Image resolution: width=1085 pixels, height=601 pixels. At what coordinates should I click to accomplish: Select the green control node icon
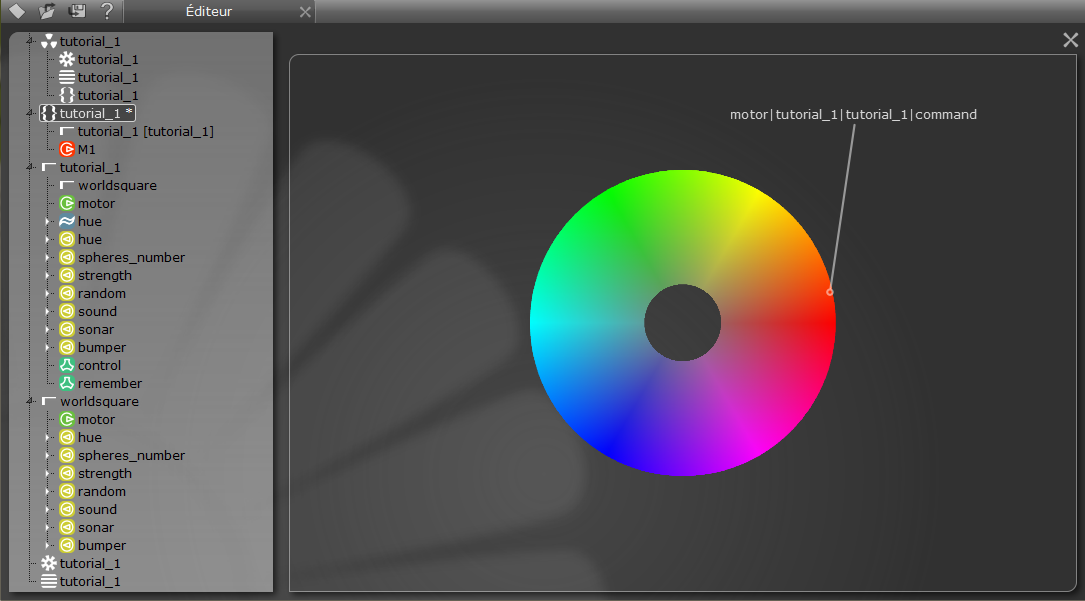click(67, 365)
